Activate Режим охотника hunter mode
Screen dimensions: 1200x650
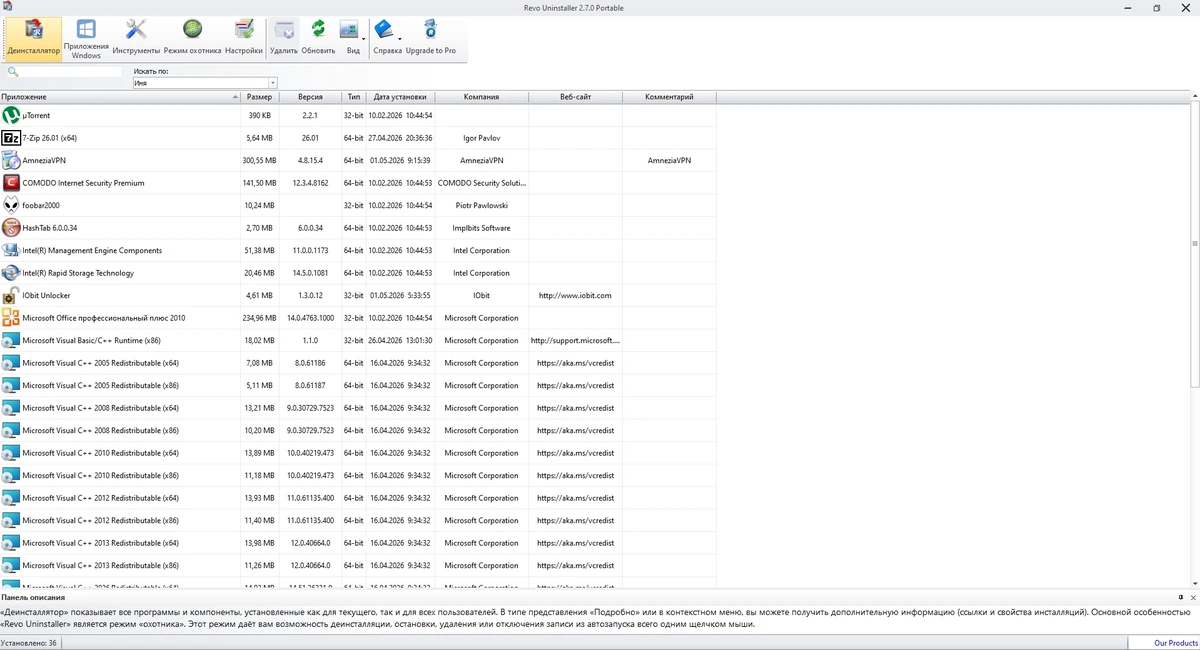pos(192,38)
